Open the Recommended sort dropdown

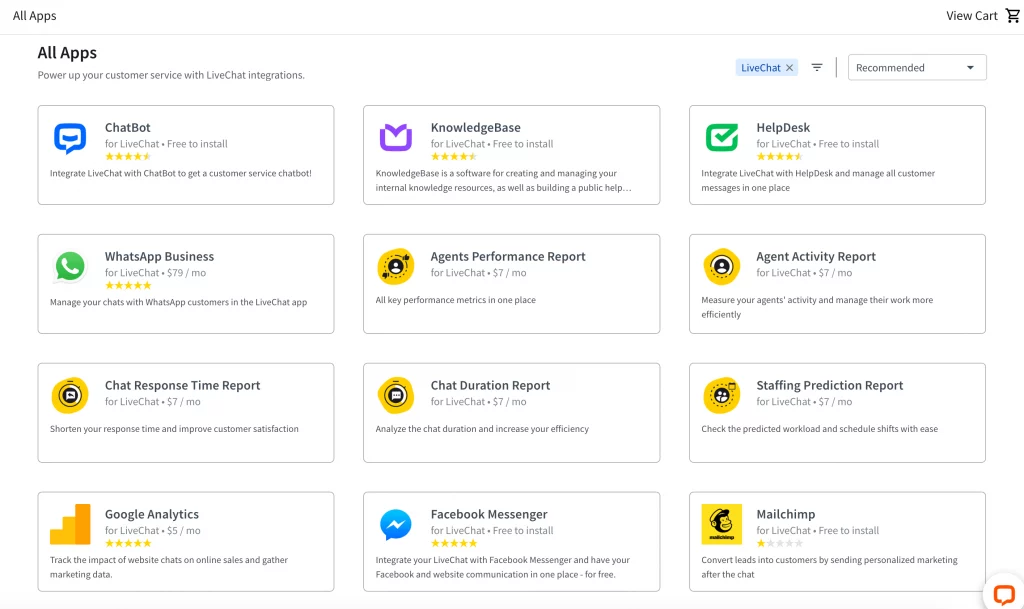pos(917,67)
